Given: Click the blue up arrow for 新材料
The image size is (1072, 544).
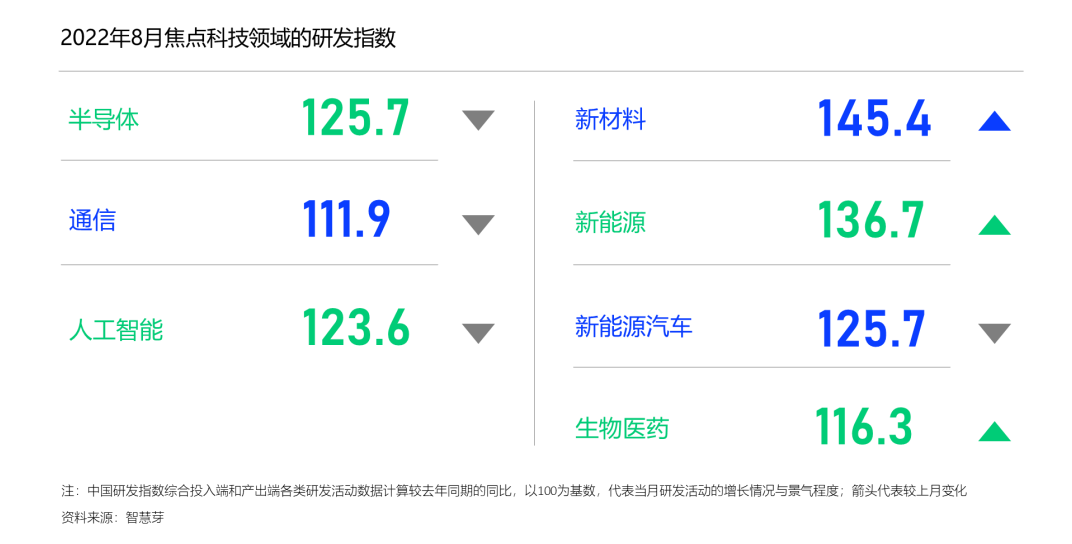Looking at the screenshot, I should [x=994, y=122].
